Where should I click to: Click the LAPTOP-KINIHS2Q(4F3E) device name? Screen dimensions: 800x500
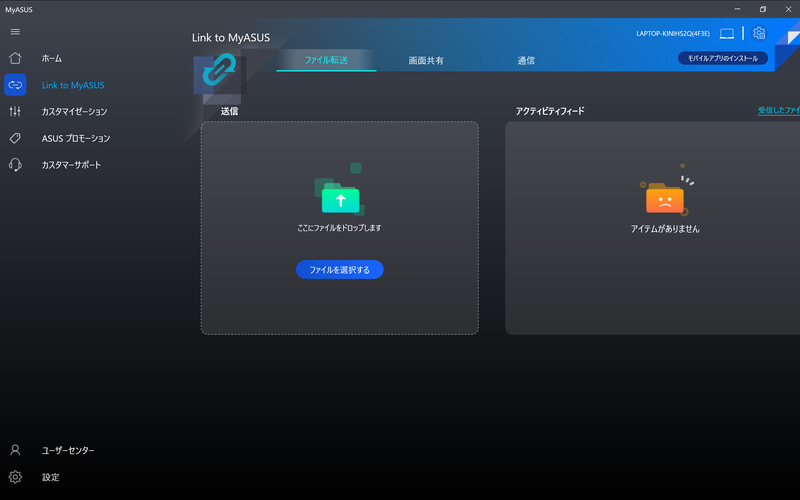tap(673, 34)
